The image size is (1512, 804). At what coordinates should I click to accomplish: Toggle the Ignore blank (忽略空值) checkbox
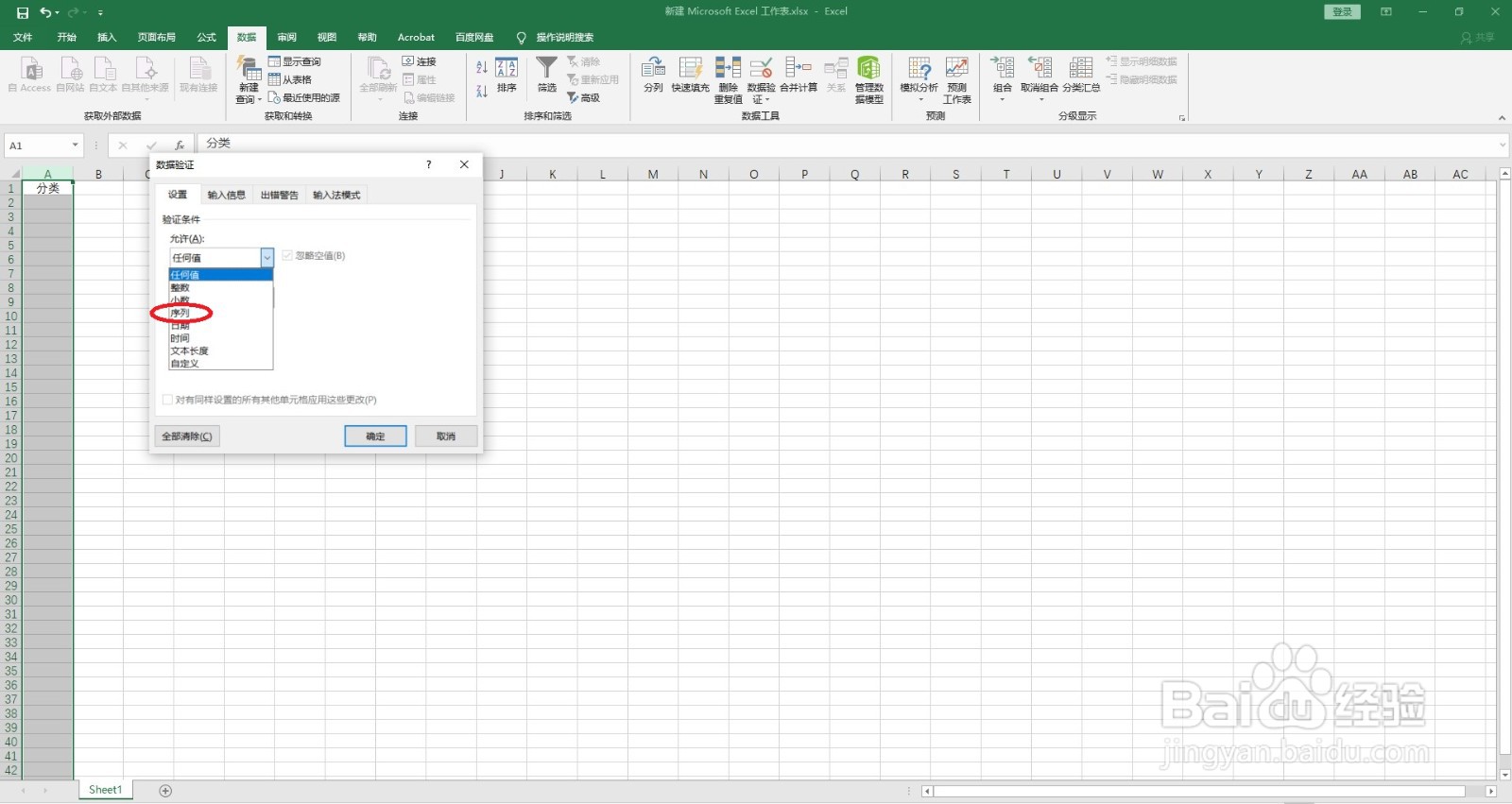287,255
